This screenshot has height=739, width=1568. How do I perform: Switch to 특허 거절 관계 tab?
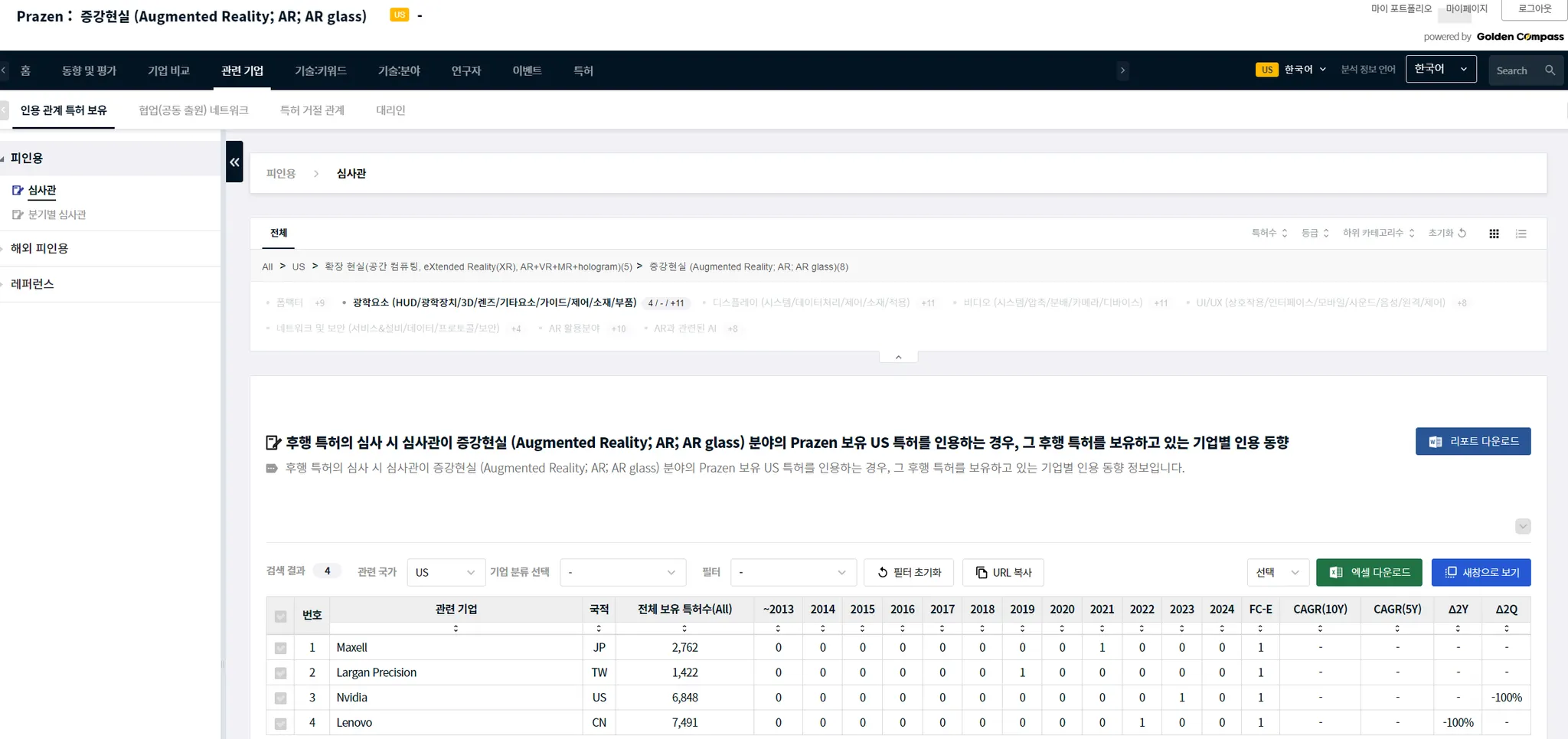312,110
